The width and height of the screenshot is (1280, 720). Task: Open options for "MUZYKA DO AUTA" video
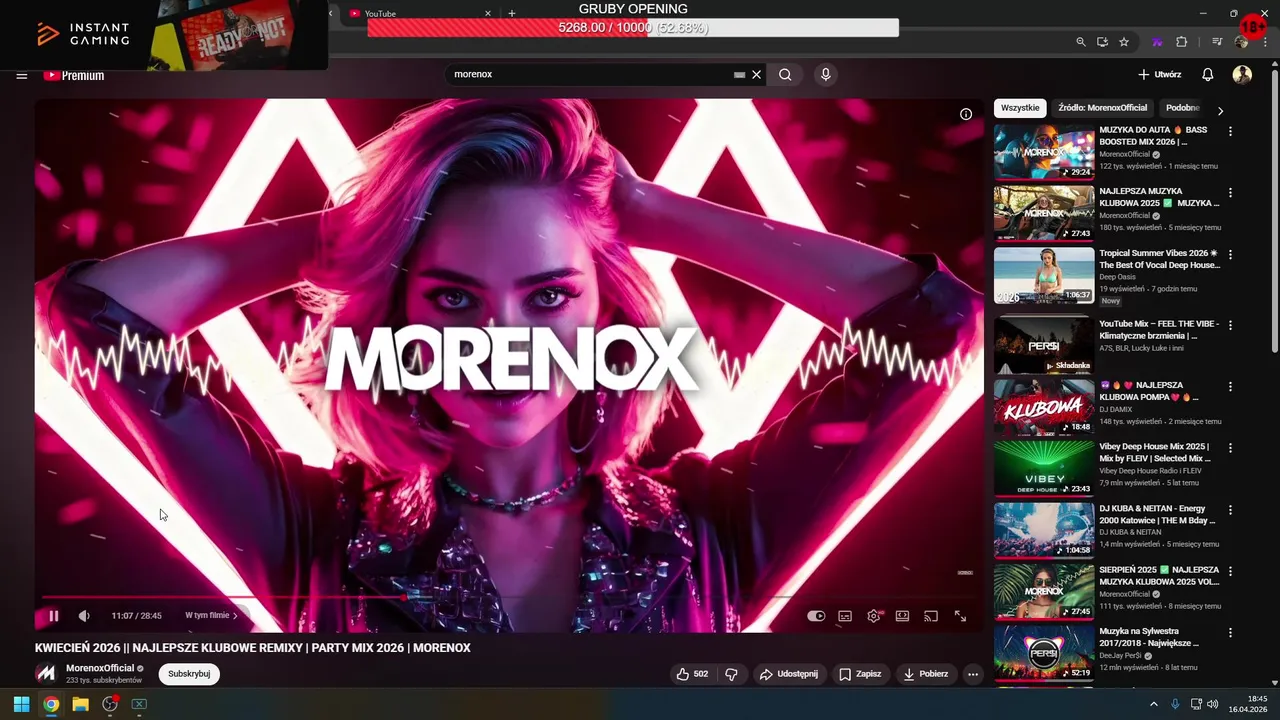tap(1230, 131)
